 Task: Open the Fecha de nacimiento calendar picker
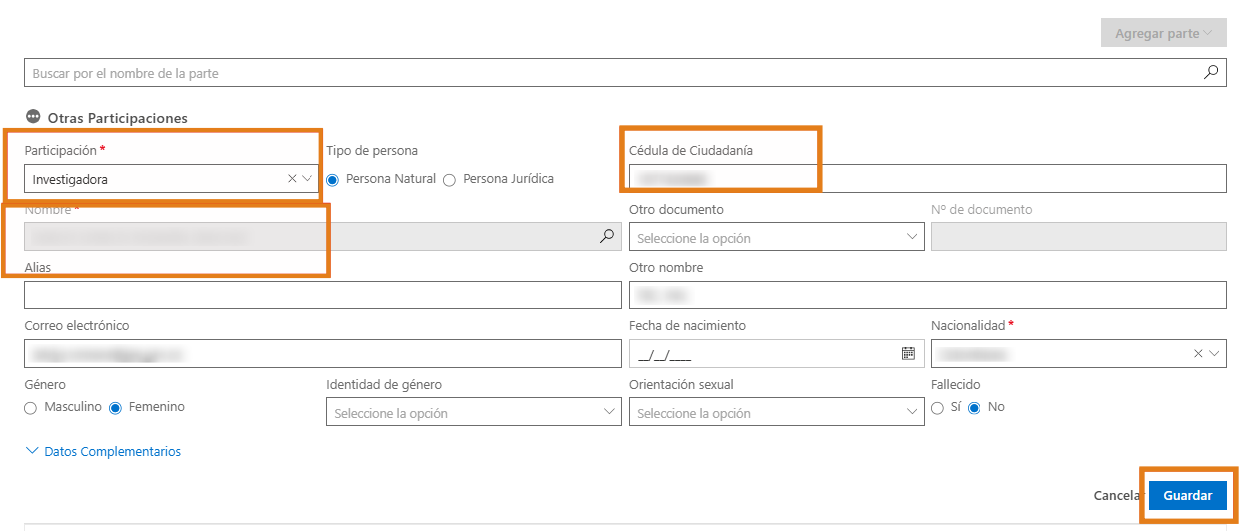click(908, 354)
